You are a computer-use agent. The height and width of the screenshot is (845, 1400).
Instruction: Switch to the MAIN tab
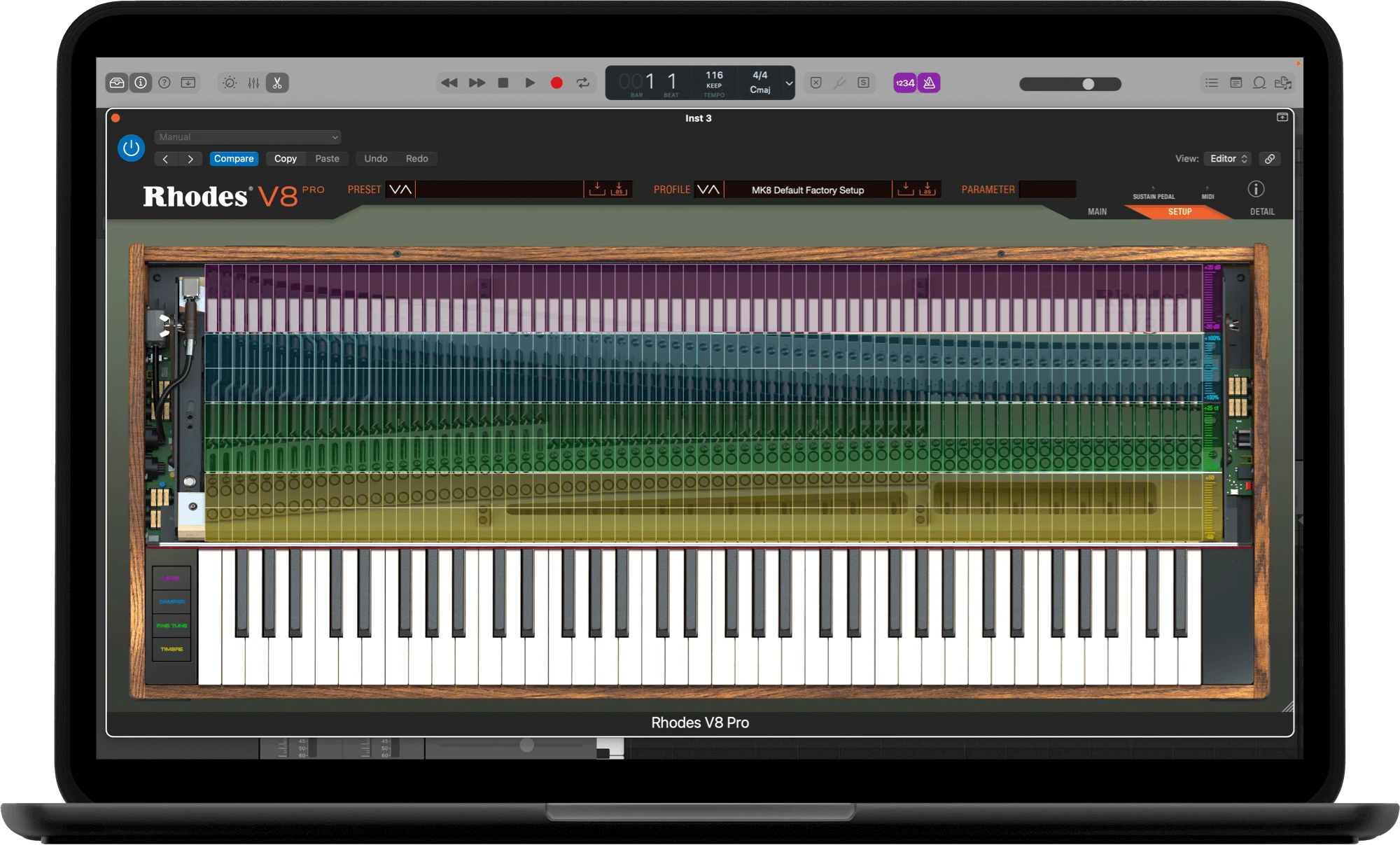(1097, 211)
